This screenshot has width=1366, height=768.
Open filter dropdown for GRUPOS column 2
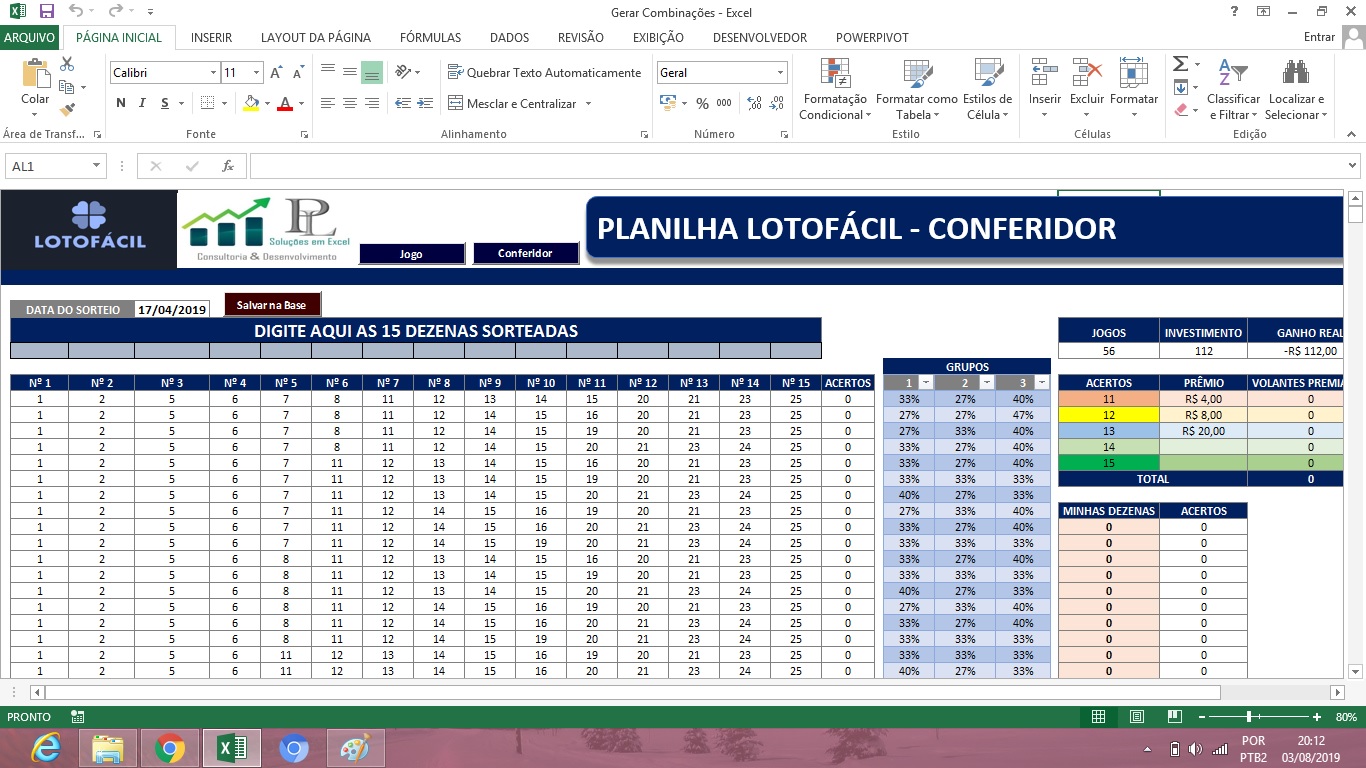(987, 382)
